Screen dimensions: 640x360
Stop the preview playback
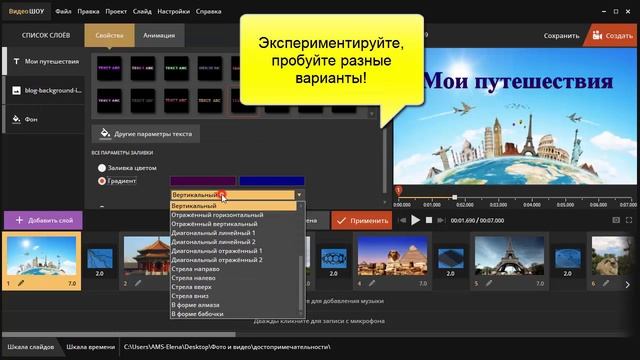point(429,220)
